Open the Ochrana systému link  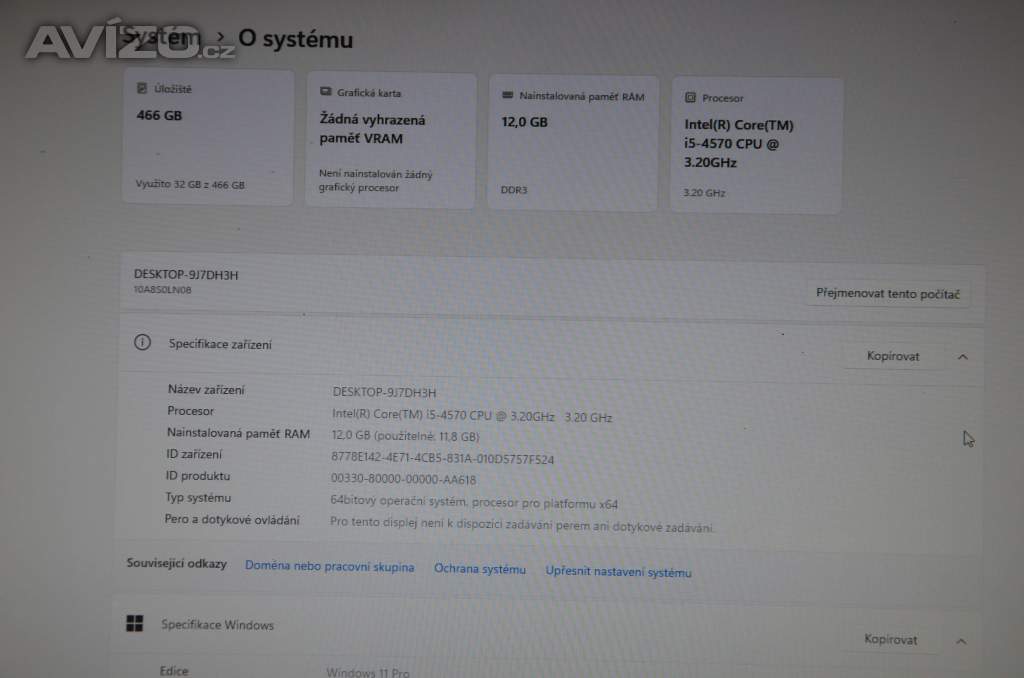[479, 569]
